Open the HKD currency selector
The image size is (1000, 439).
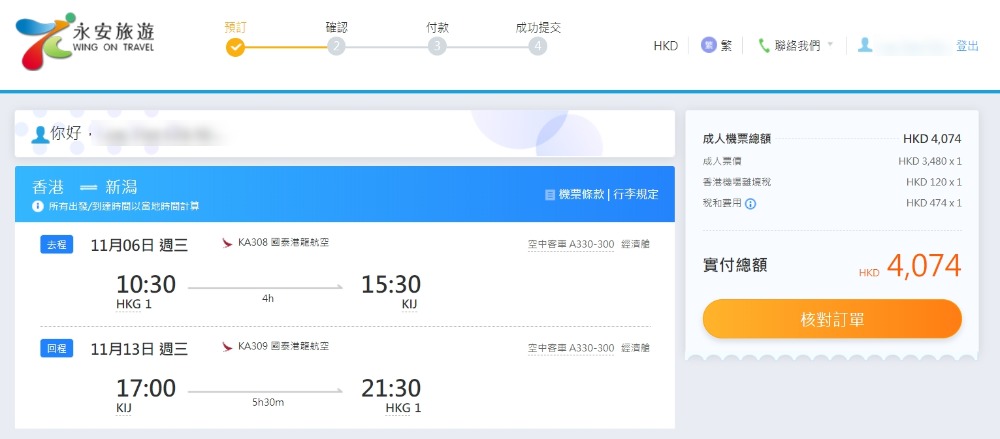click(666, 45)
